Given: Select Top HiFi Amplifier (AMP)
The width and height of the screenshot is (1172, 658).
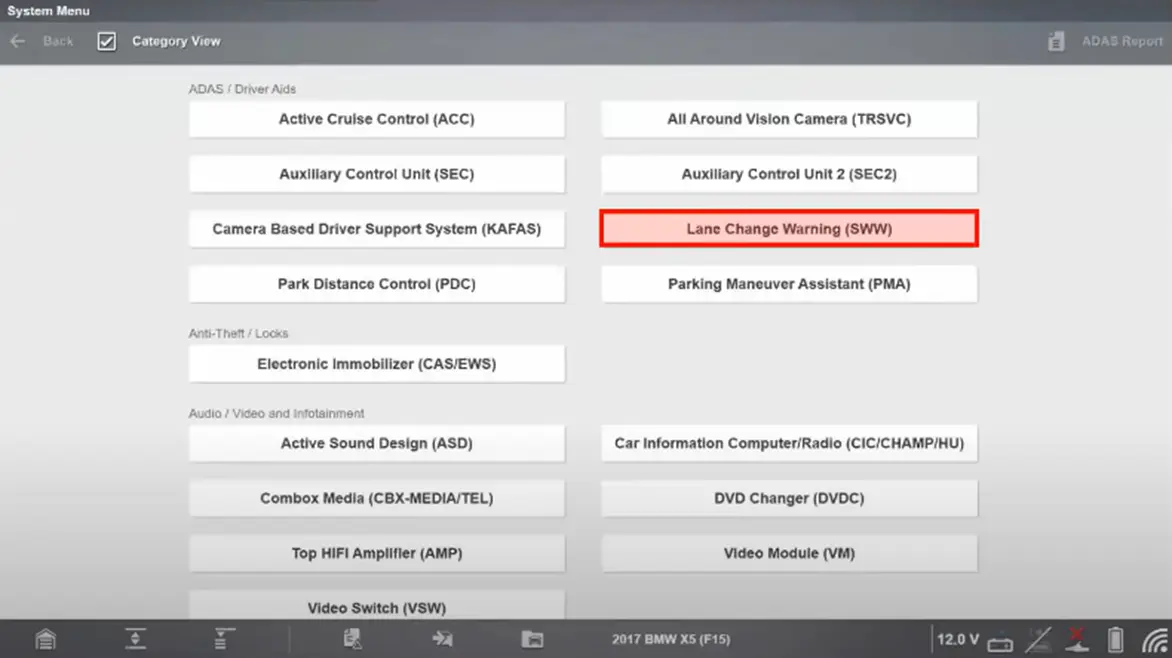Looking at the screenshot, I should 376,553.
